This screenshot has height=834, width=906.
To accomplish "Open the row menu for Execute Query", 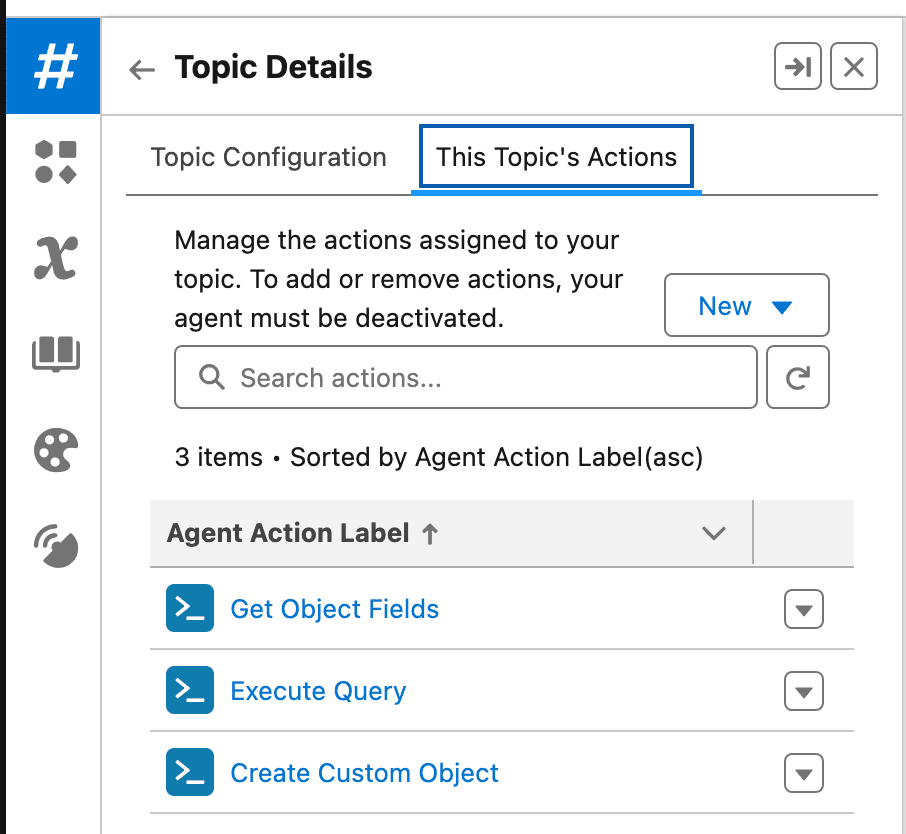I will 803,690.
